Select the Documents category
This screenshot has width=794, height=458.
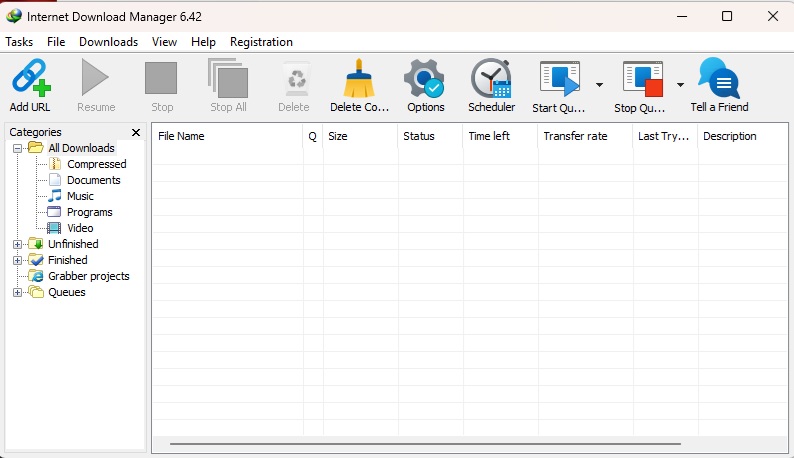pyautogui.click(x=94, y=180)
